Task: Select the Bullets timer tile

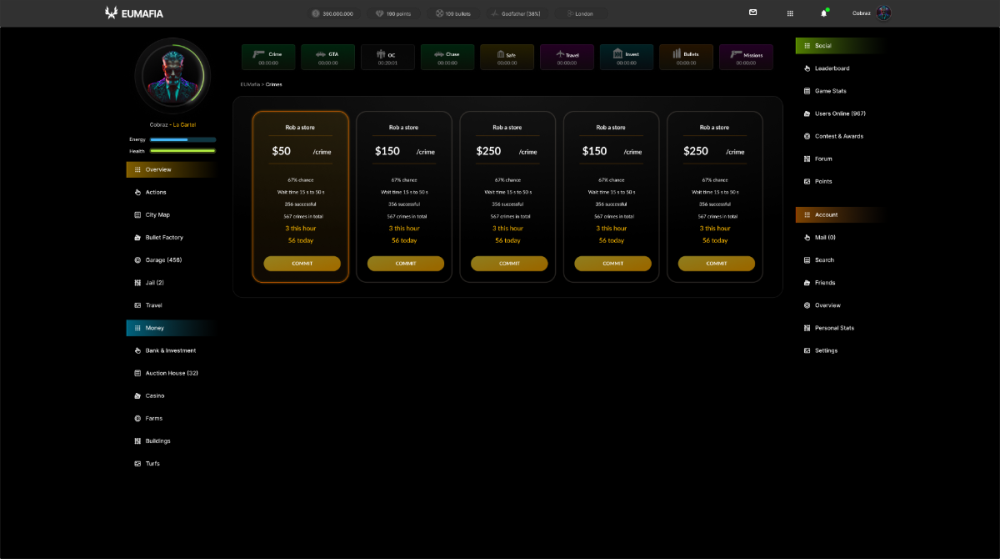Action: (686, 57)
